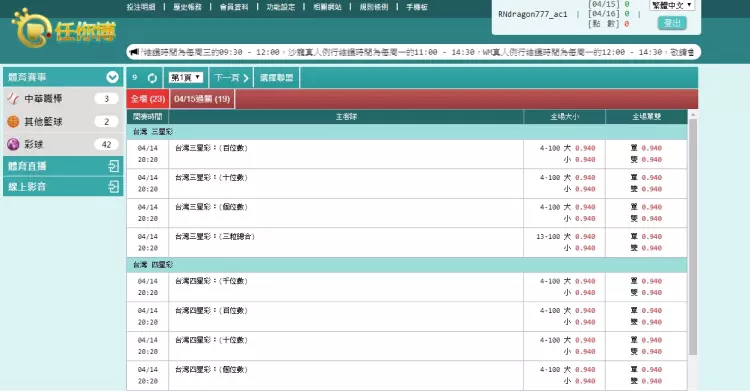This screenshot has height=392, width=750.
Task: Select the 其他籃球 basketball icon
Action: point(13,121)
